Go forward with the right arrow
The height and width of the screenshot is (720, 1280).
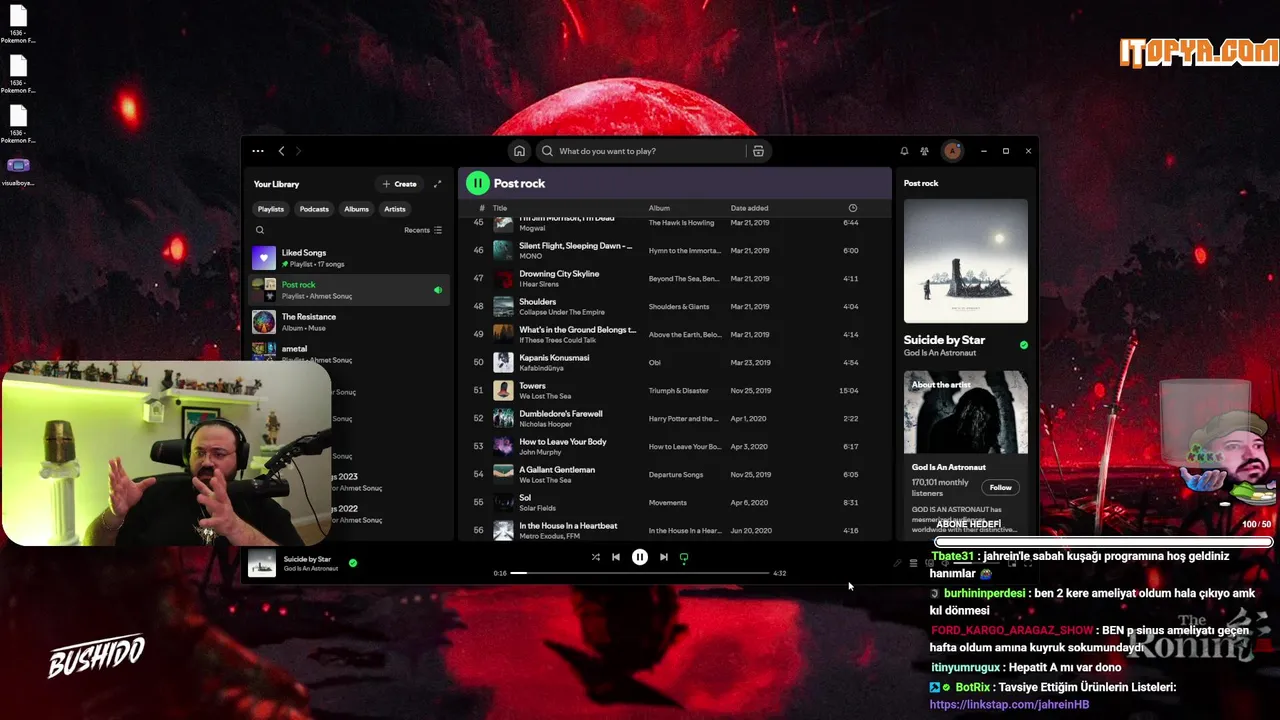pos(298,151)
